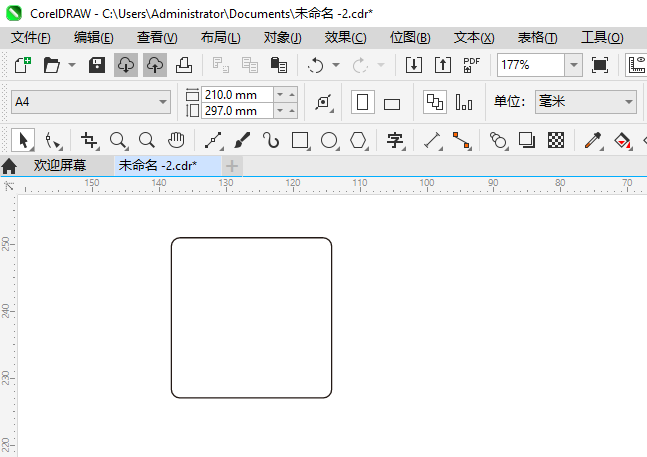Select the Freehand line tool
647x457 pixels.
point(213,141)
